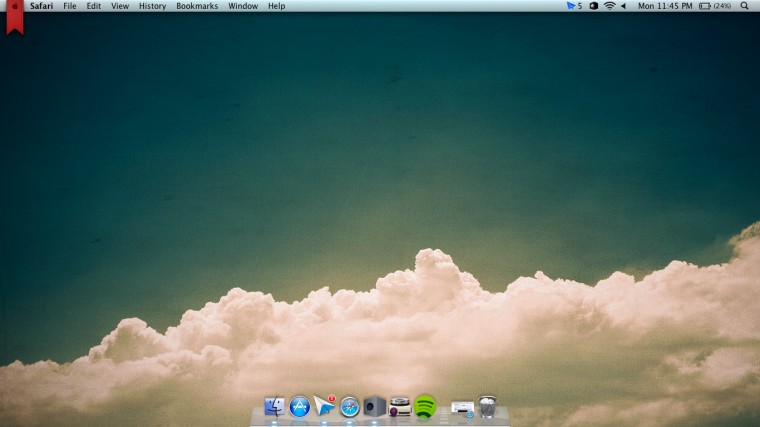Open the gray cube app in the dock
The height and width of the screenshot is (427, 760).
[375, 407]
